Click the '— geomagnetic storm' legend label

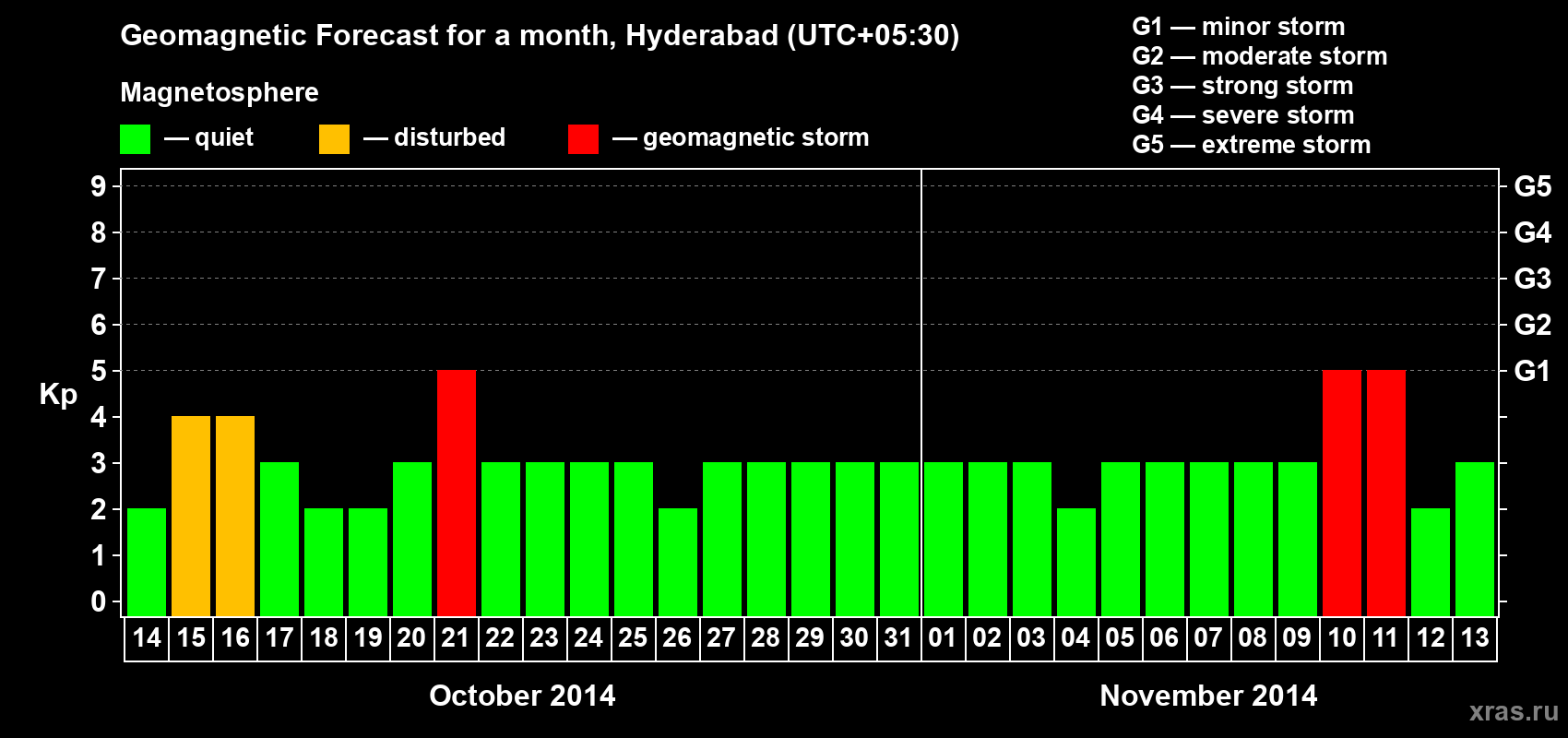[x=741, y=138]
